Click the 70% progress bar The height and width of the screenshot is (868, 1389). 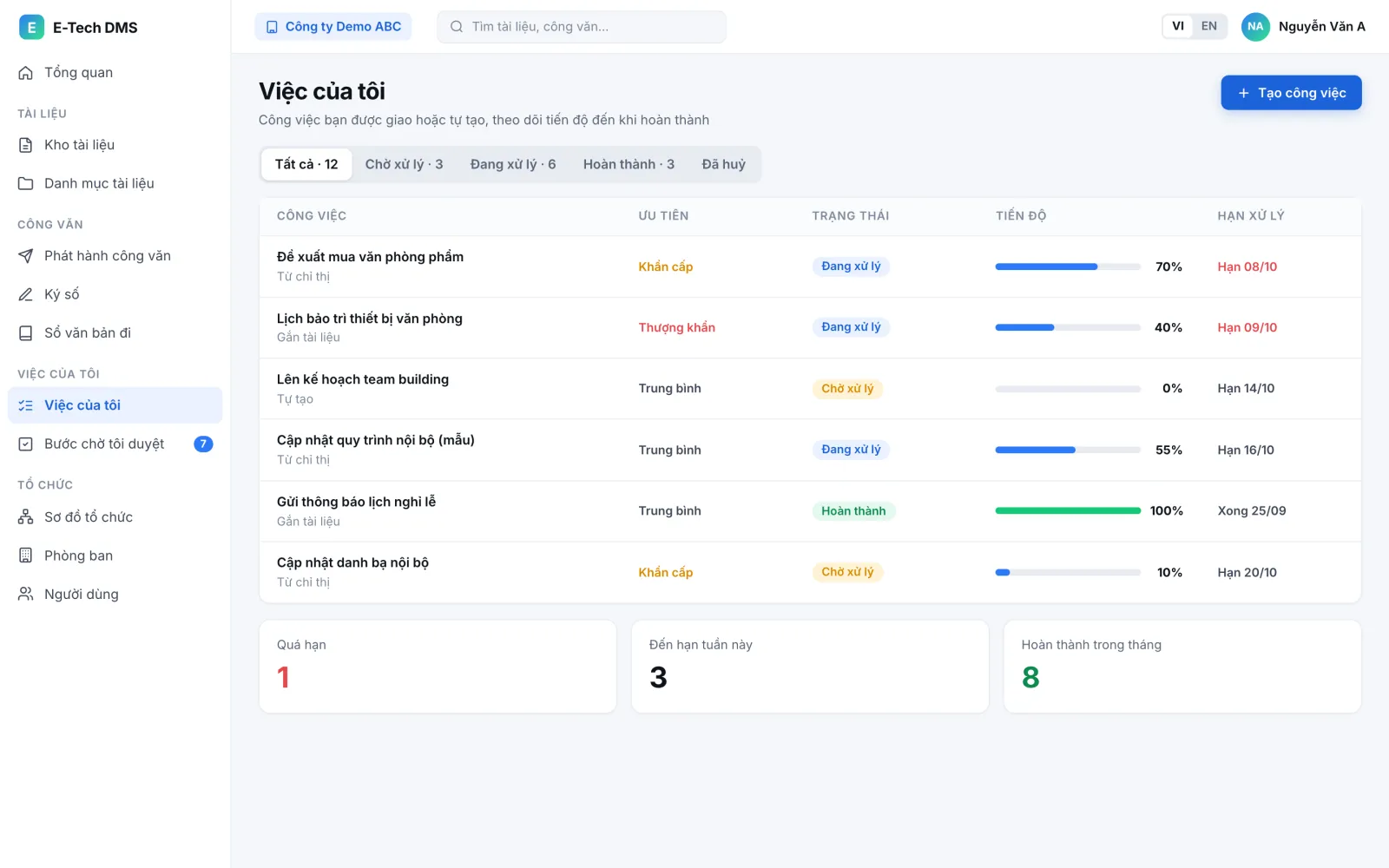pyautogui.click(x=1068, y=266)
